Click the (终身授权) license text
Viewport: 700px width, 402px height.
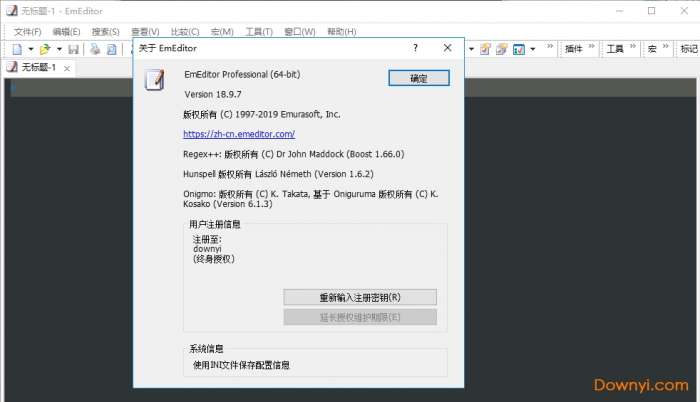[214, 259]
